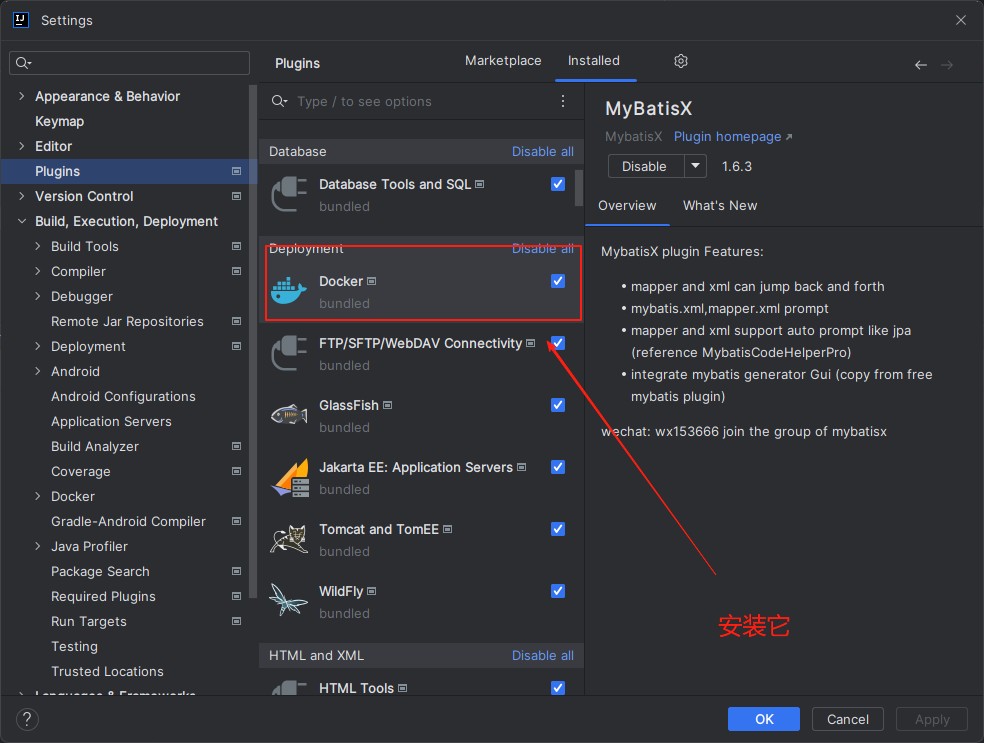Click the WildFly dragonfly plugin icon

(x=288, y=601)
